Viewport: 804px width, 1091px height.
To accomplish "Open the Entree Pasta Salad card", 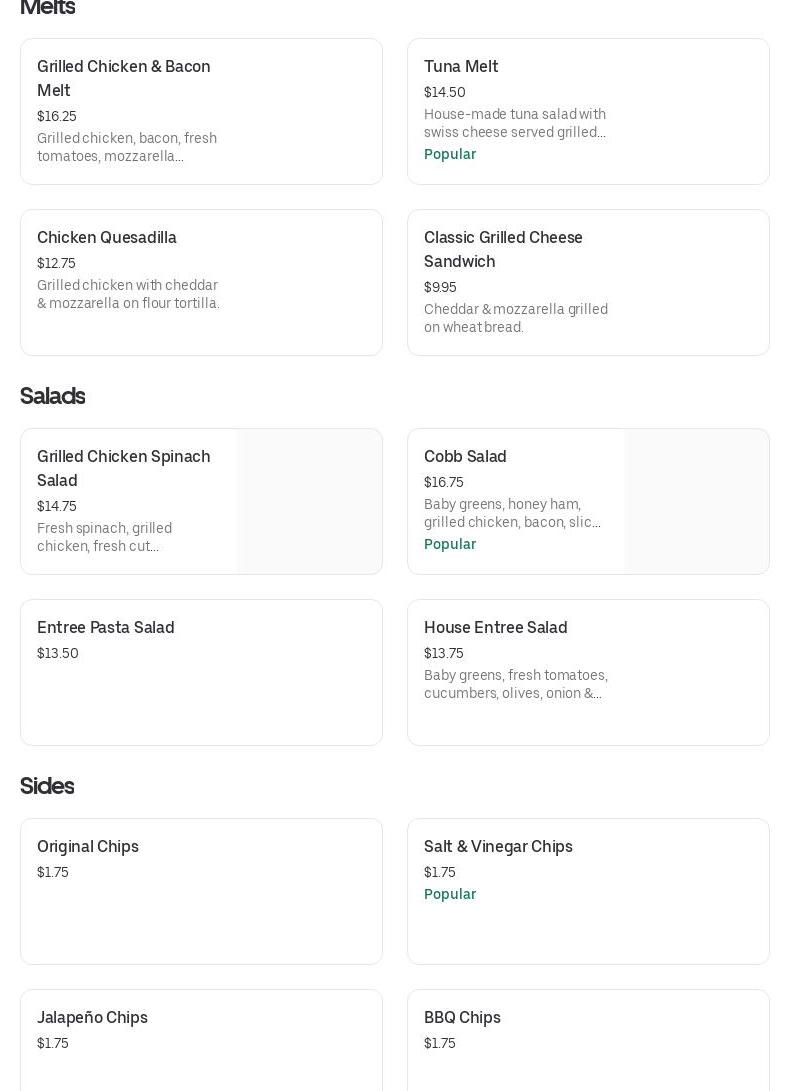I will point(106,628).
